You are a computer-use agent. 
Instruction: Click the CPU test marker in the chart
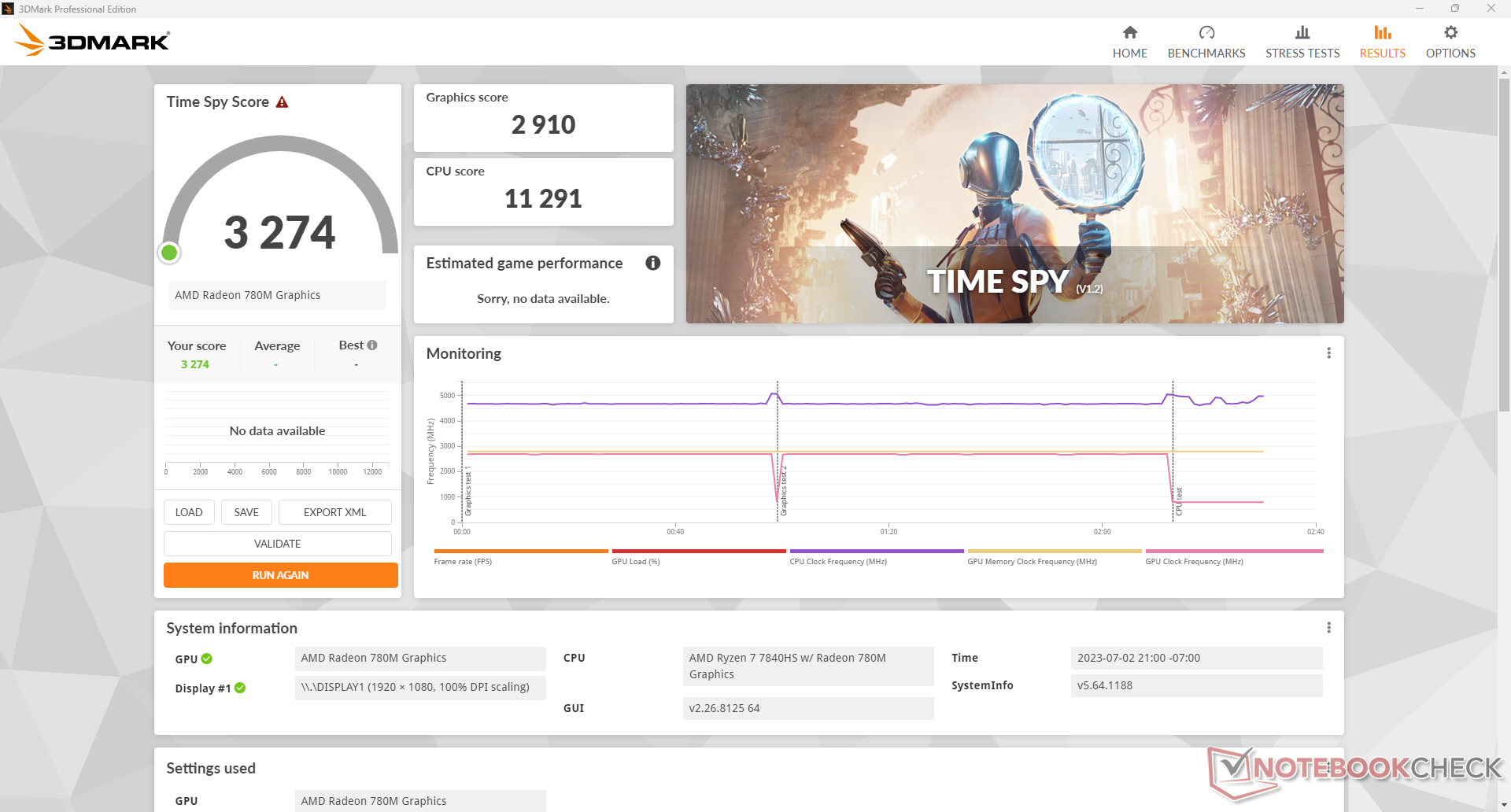tap(1178, 501)
